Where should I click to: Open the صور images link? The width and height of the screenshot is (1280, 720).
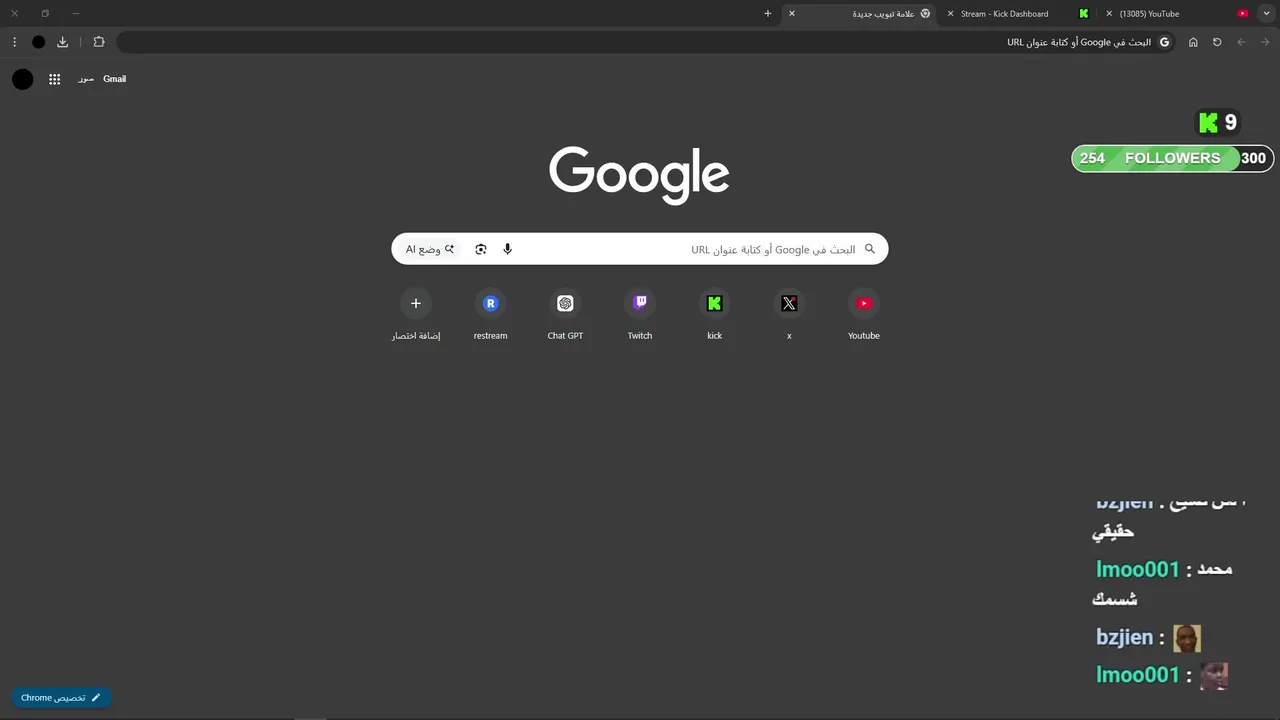[x=86, y=79]
